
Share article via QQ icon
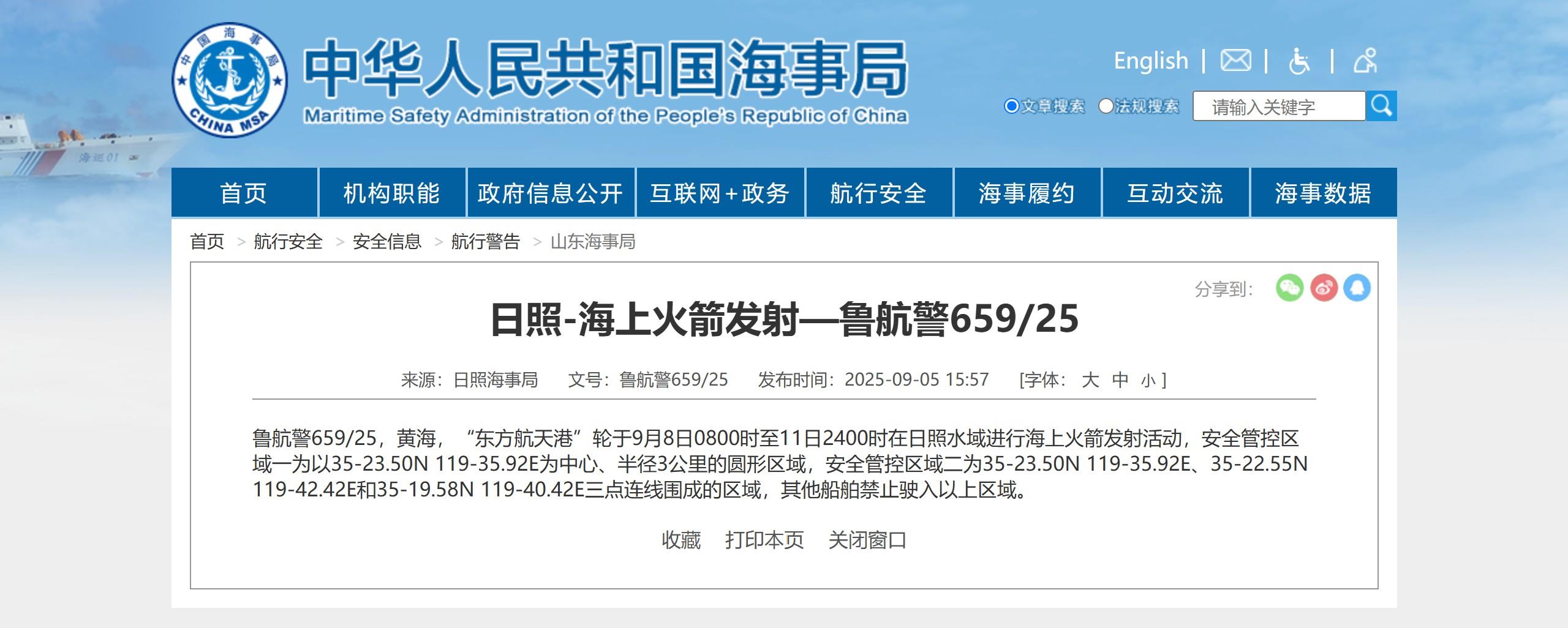(1357, 288)
